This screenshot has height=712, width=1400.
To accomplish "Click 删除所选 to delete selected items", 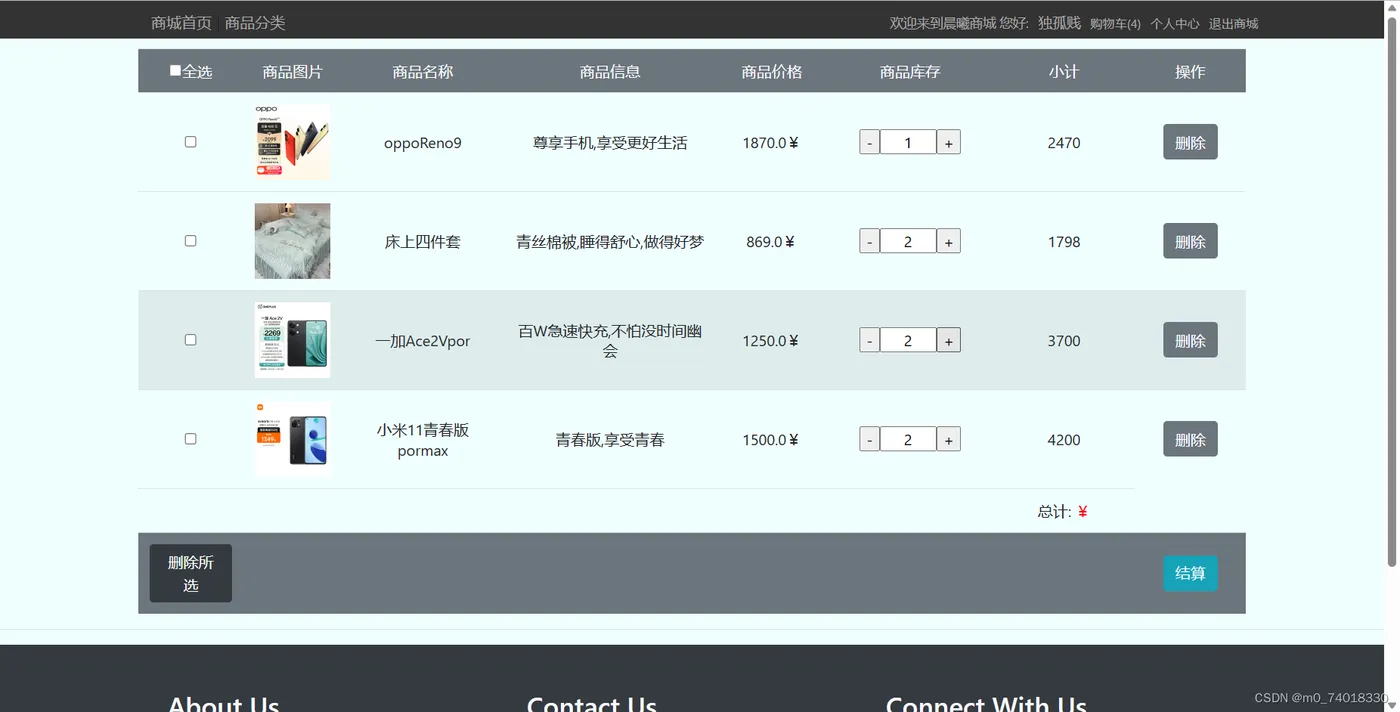I will tap(191, 573).
